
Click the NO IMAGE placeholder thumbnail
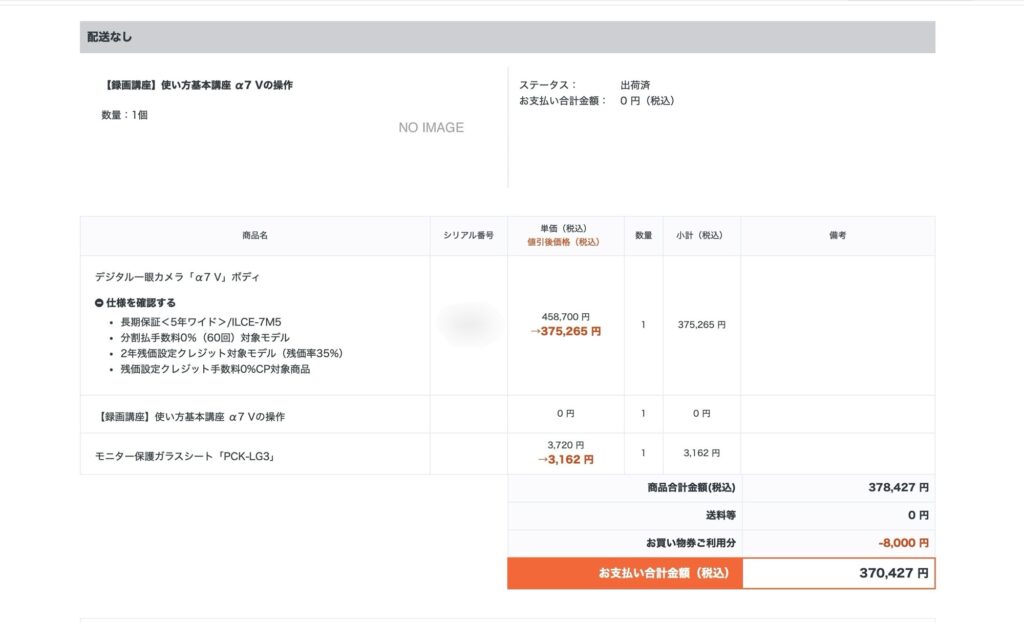click(430, 128)
